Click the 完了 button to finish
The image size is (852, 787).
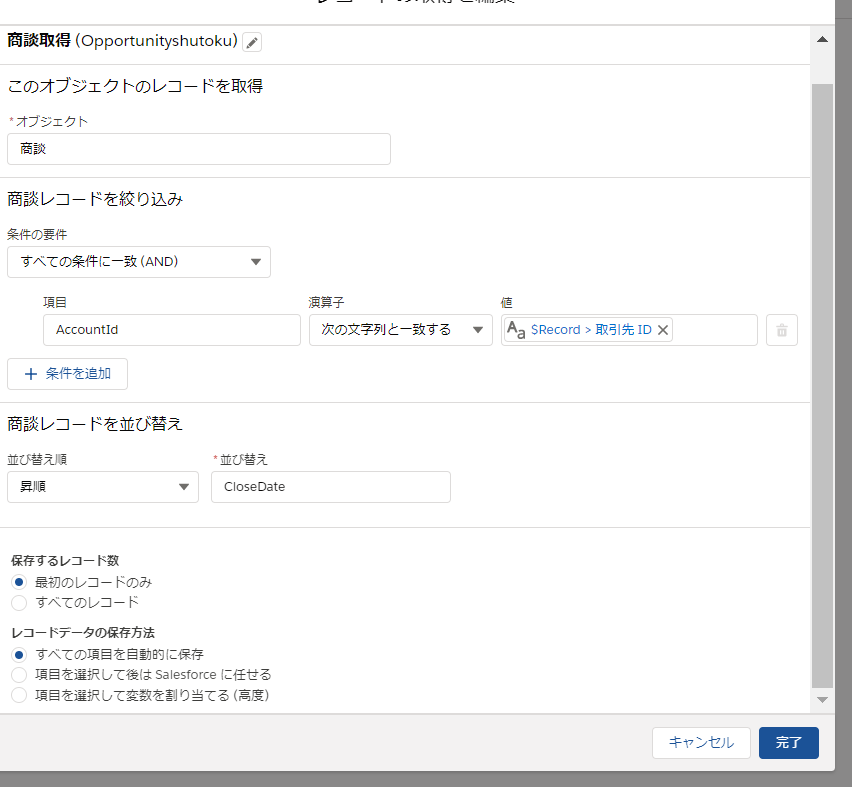coord(789,743)
